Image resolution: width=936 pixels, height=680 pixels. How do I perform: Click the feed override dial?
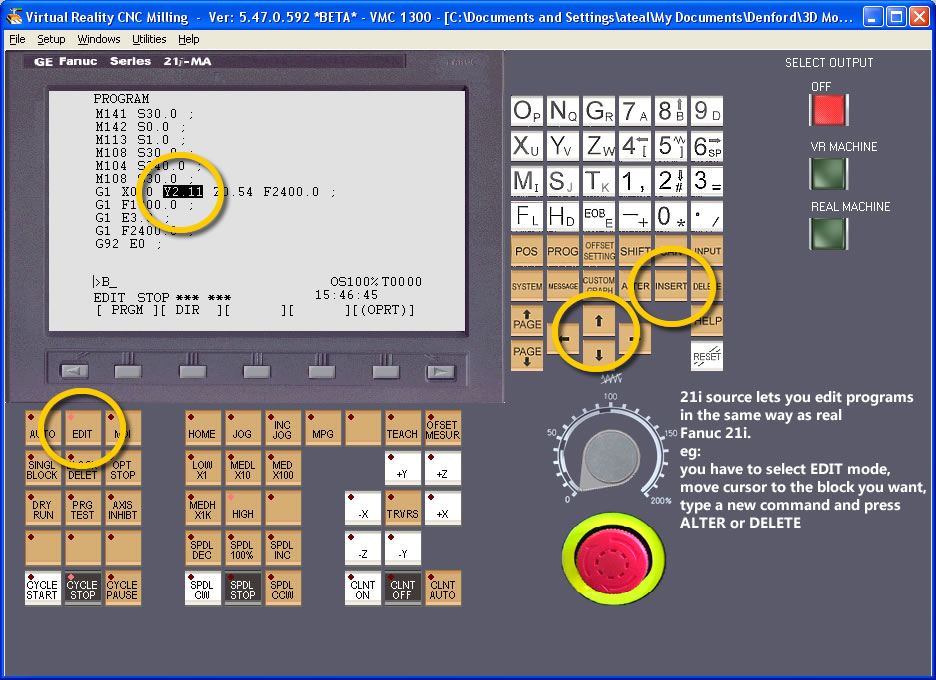click(611, 459)
